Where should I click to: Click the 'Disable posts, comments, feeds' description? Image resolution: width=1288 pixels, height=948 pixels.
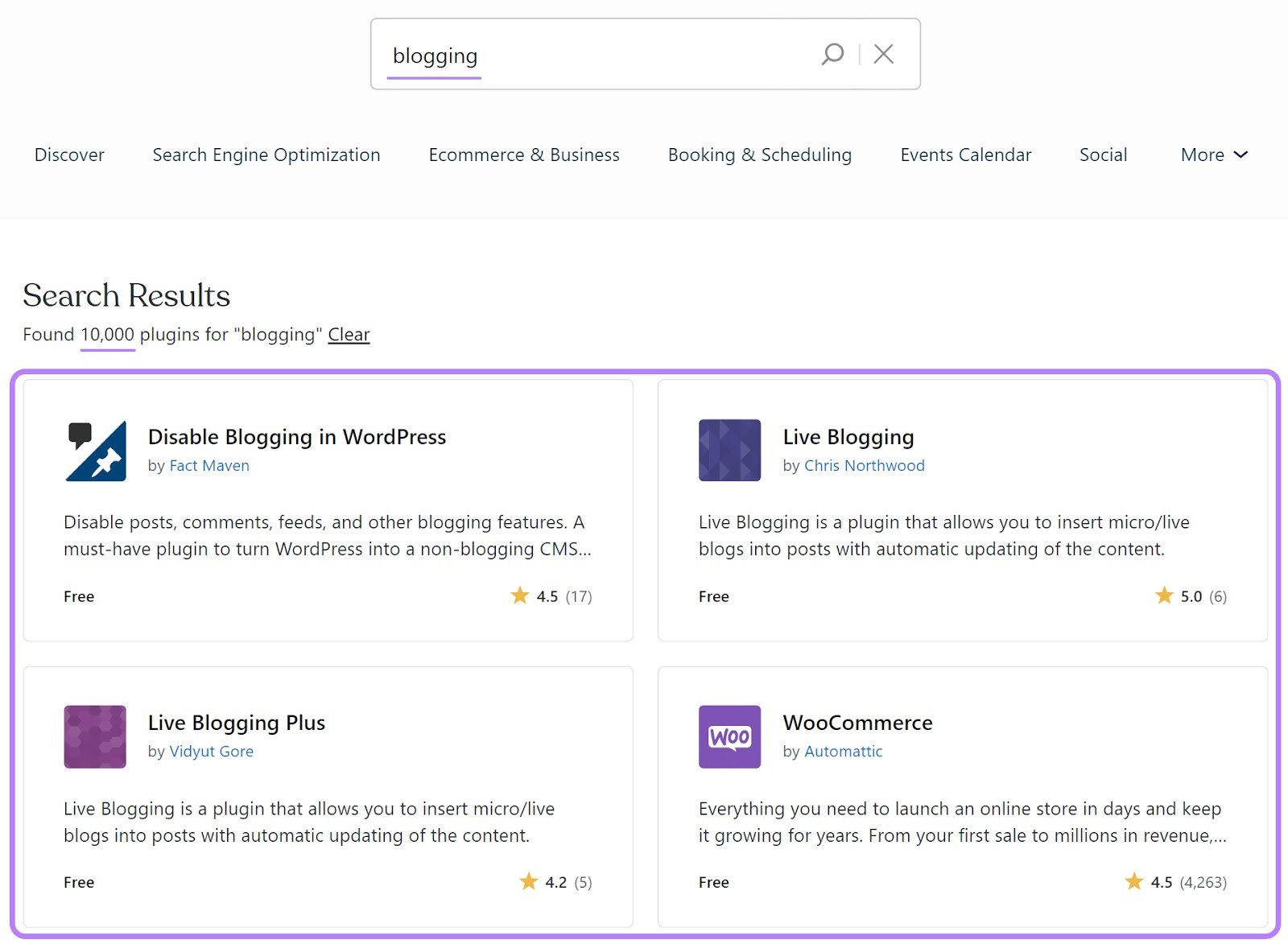pos(328,535)
